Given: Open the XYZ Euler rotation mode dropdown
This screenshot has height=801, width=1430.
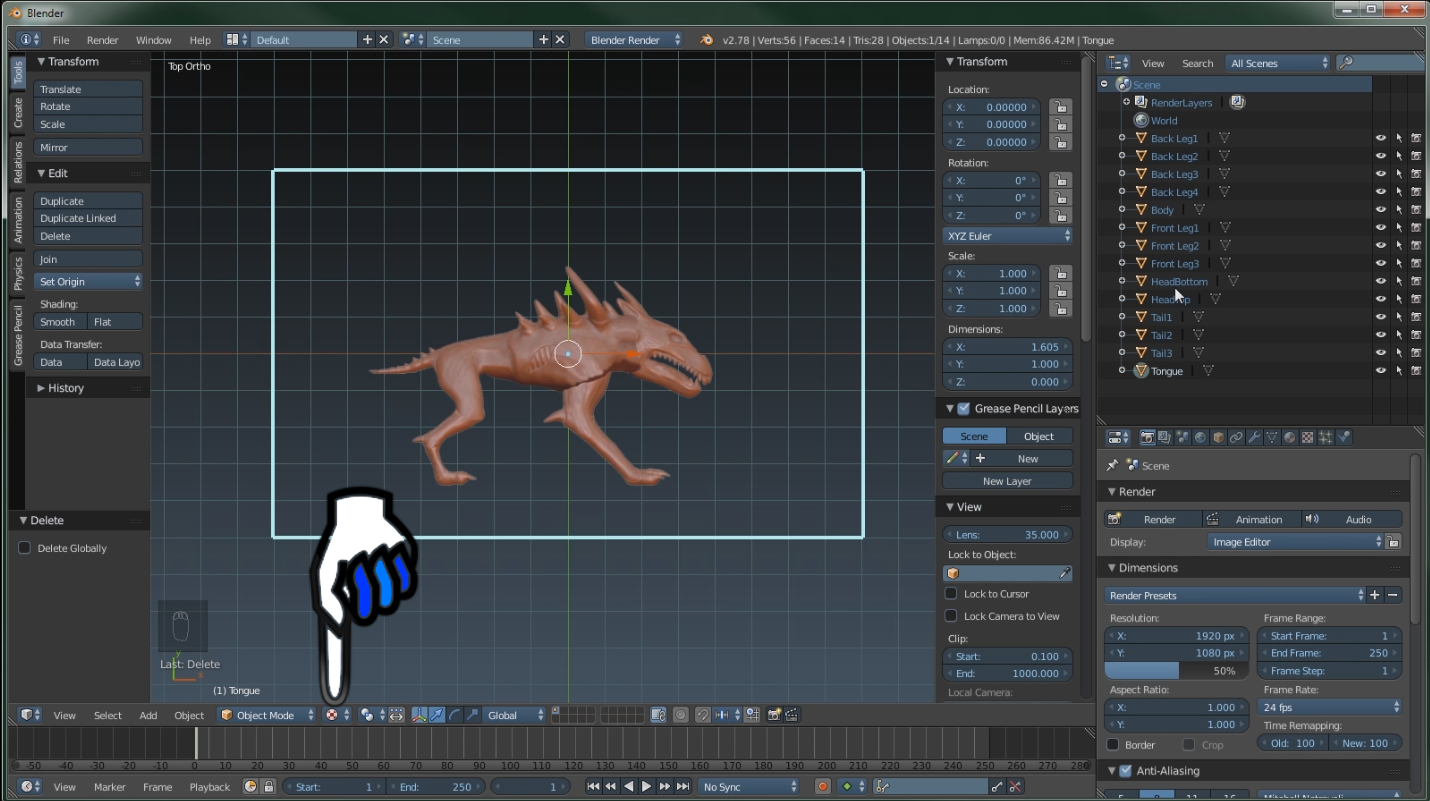Looking at the screenshot, I should pos(1008,236).
